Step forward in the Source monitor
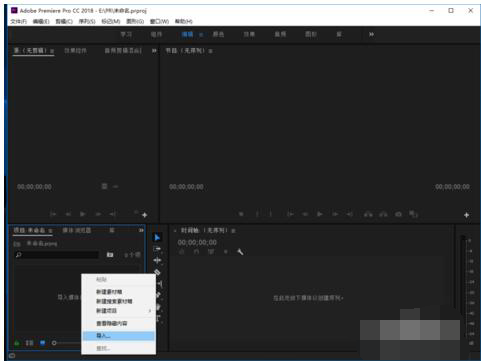This screenshot has width=481, height=361. tap(98, 214)
